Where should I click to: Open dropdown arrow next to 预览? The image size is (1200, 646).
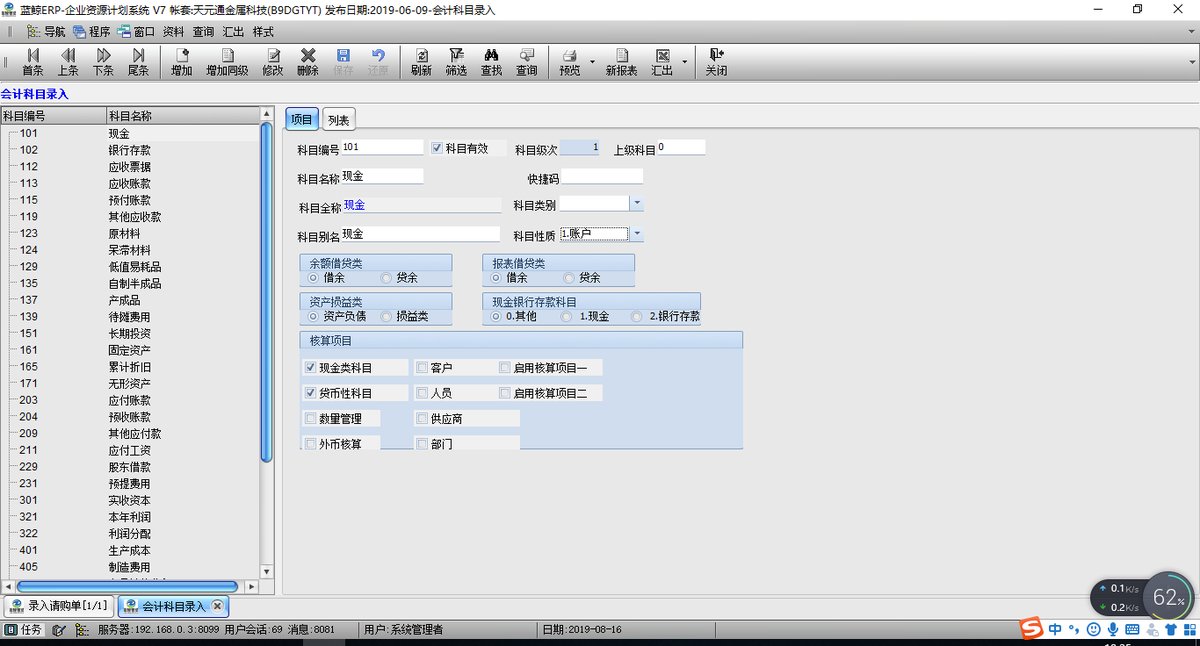click(x=592, y=62)
